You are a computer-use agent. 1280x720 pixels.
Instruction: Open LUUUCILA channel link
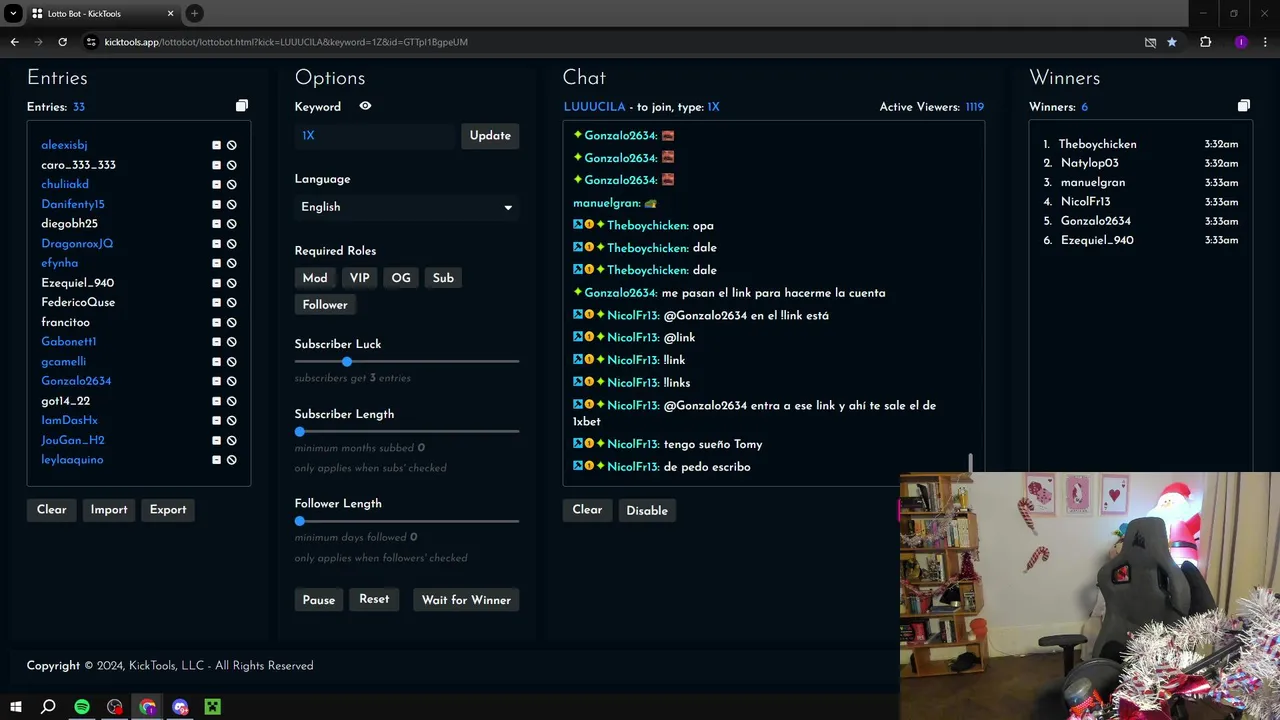[x=594, y=107]
